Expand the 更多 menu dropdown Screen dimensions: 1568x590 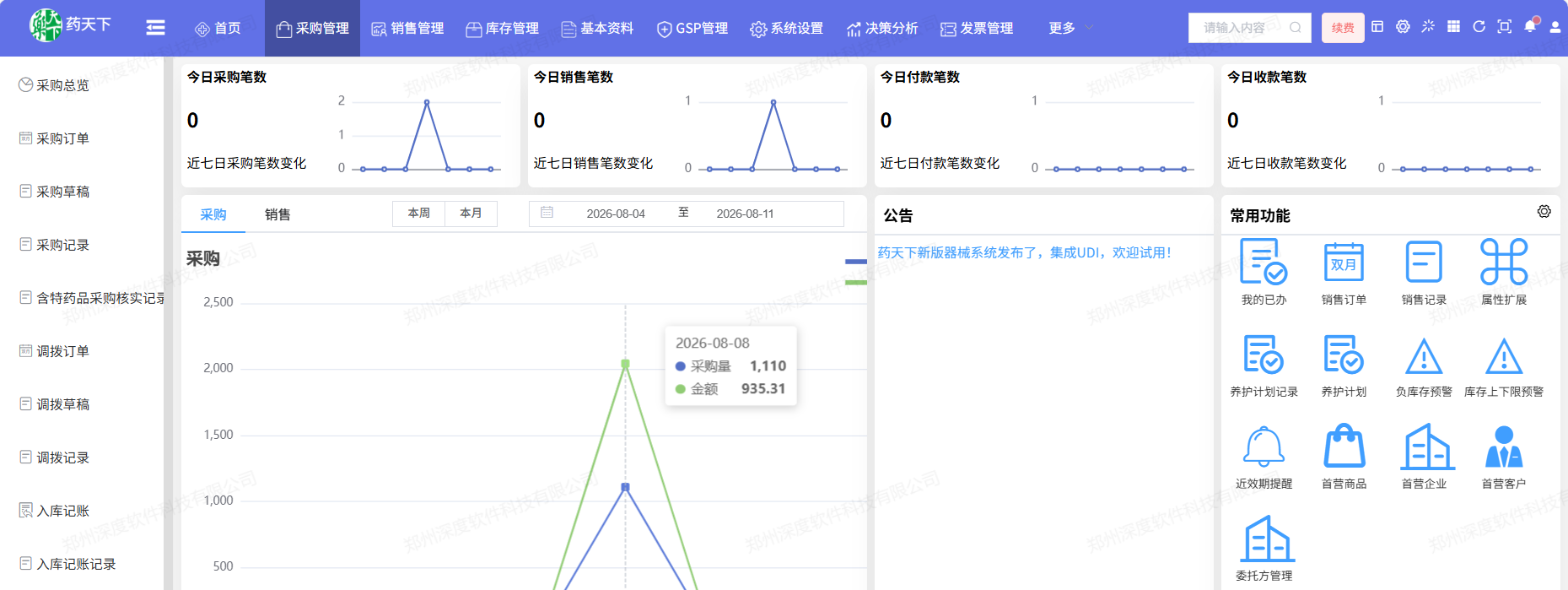[x=1070, y=28]
